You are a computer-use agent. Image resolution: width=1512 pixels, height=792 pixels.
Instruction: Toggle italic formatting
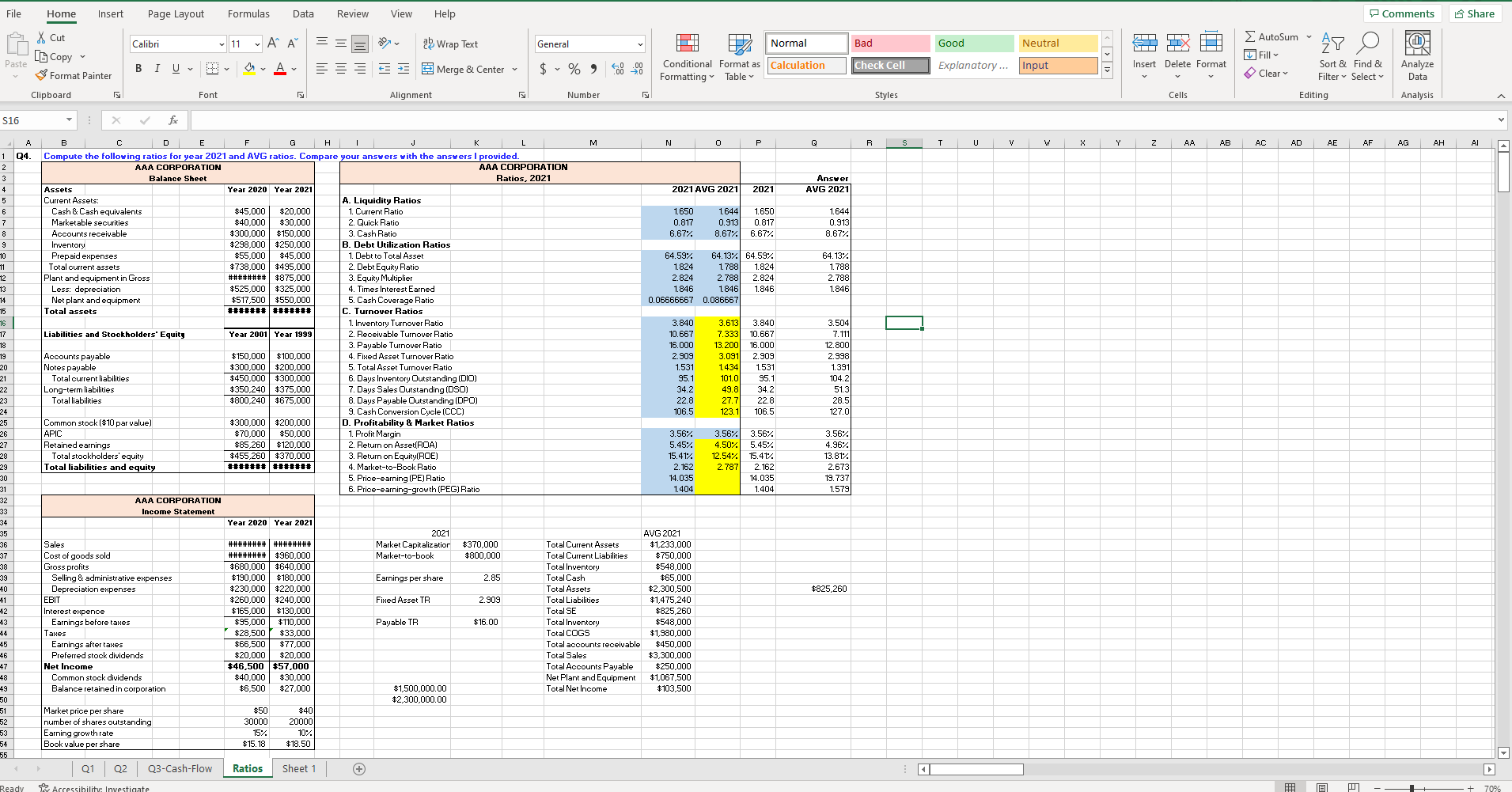(156, 69)
